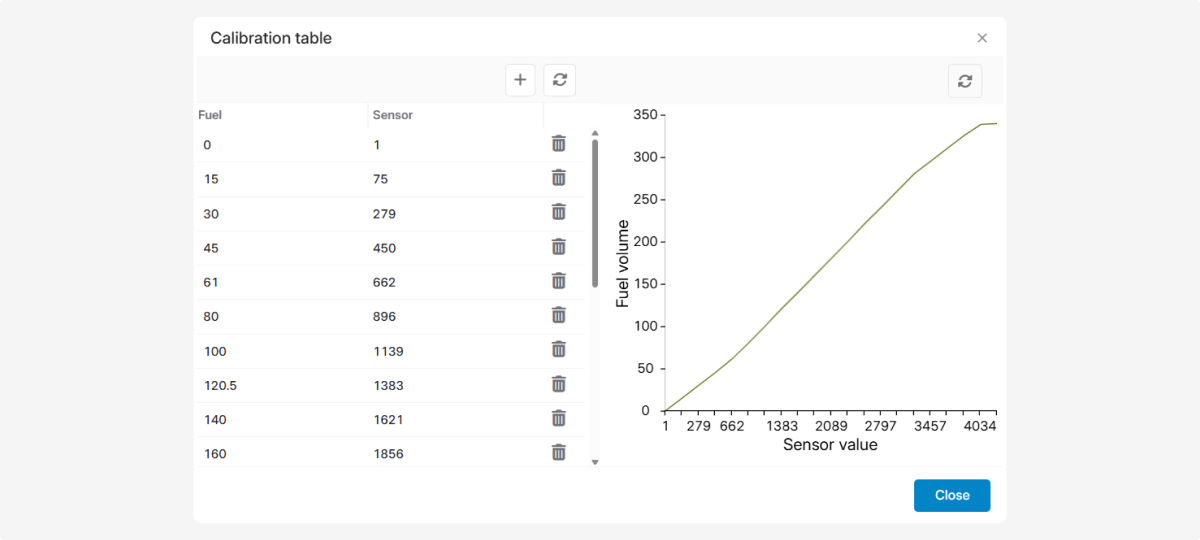Trash the row with sensor 1621
Screen dimensions: 1200x540
pos(559,418)
